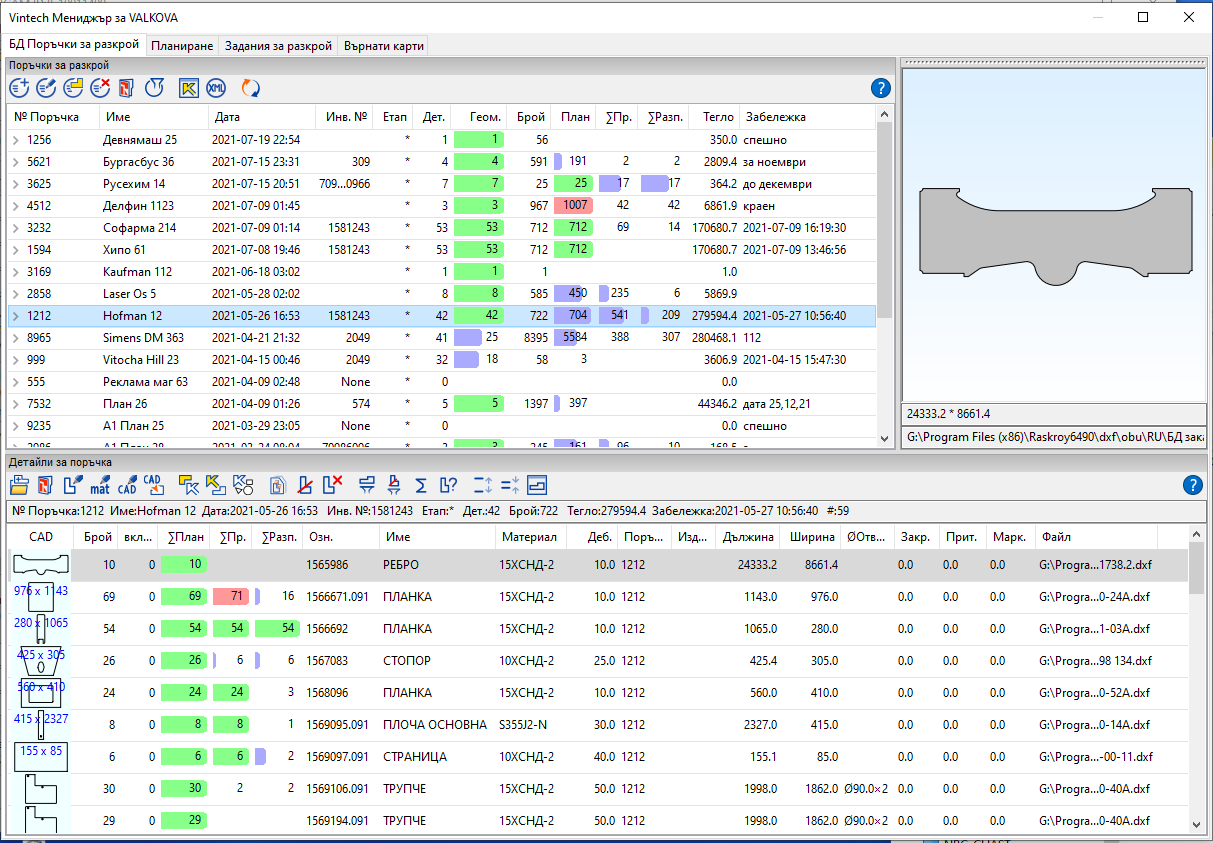The height and width of the screenshot is (843, 1213).
Task: Click the open folder icon in the details toolbar
Action: tap(19, 486)
